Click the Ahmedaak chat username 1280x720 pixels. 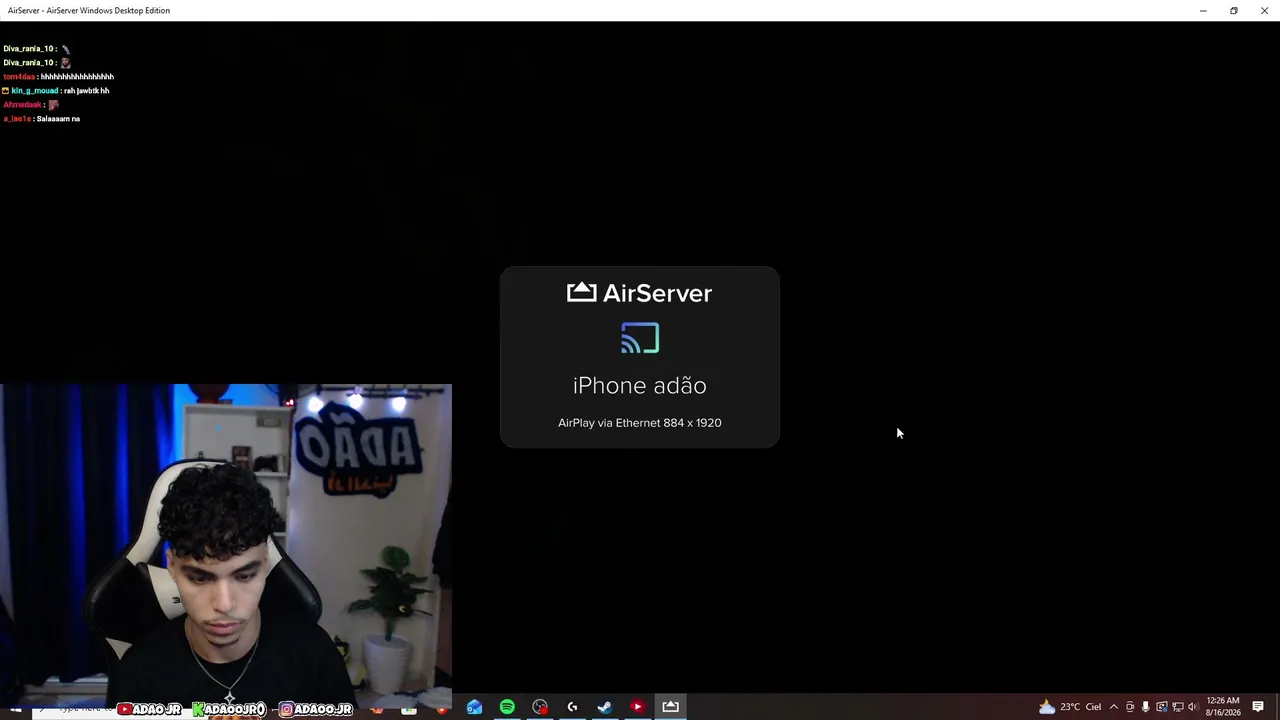point(23,105)
